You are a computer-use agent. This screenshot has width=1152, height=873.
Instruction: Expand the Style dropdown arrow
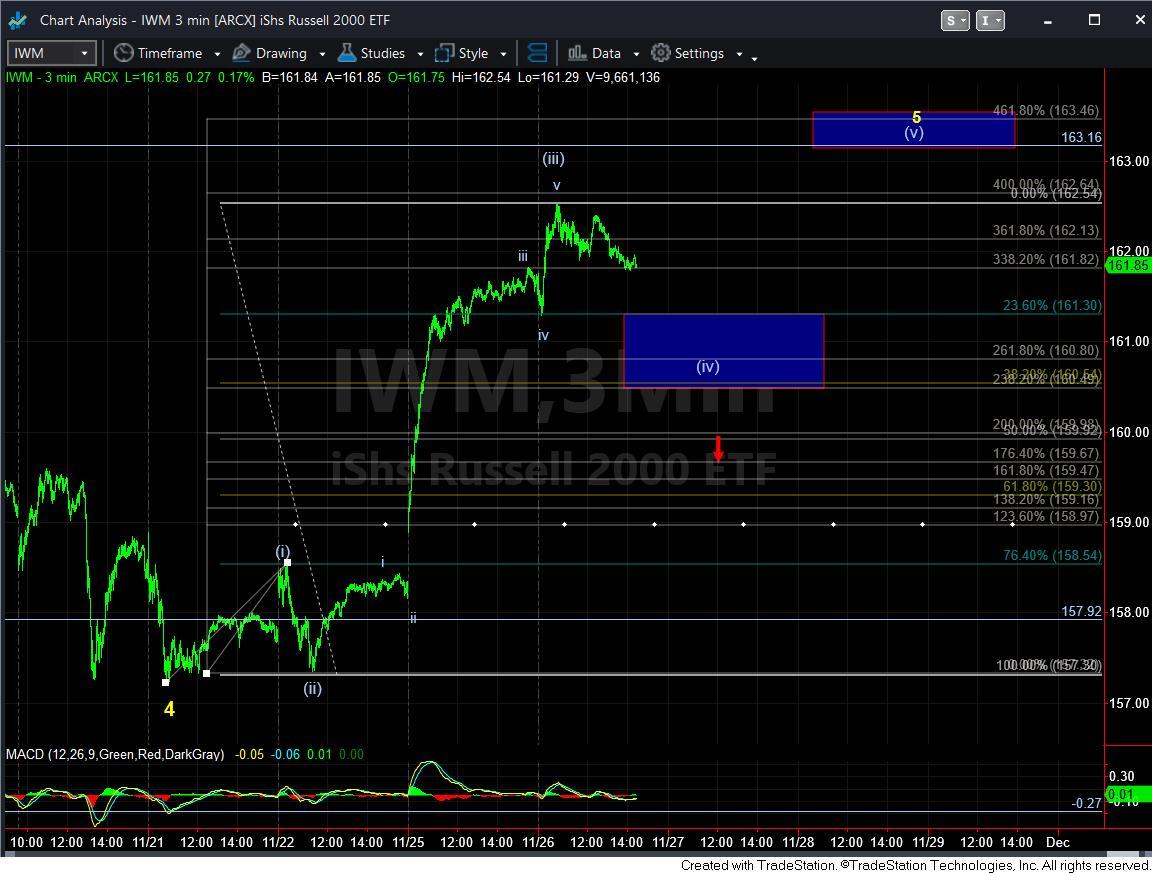click(x=503, y=54)
